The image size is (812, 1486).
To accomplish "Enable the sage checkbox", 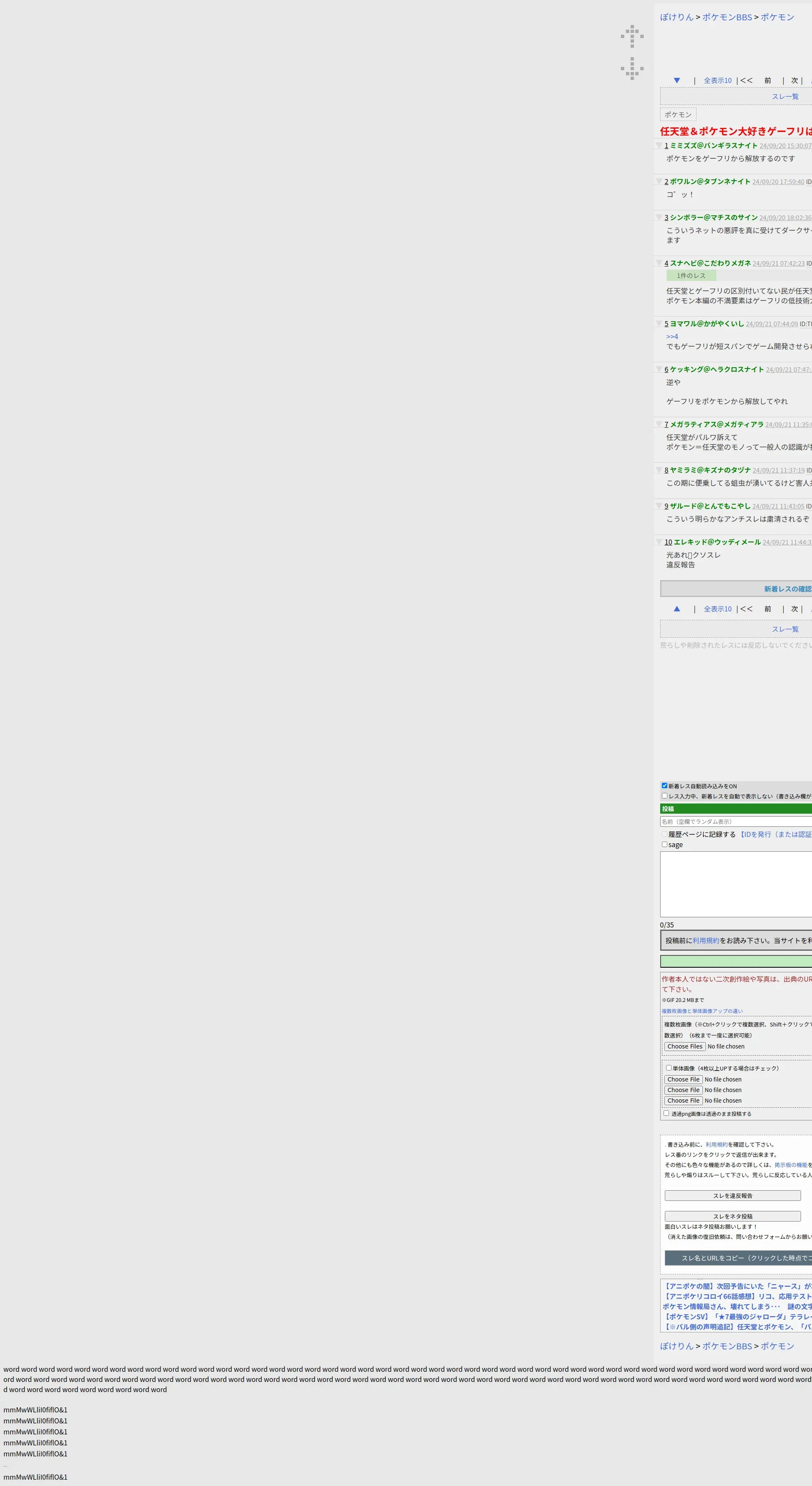I will click(664, 845).
